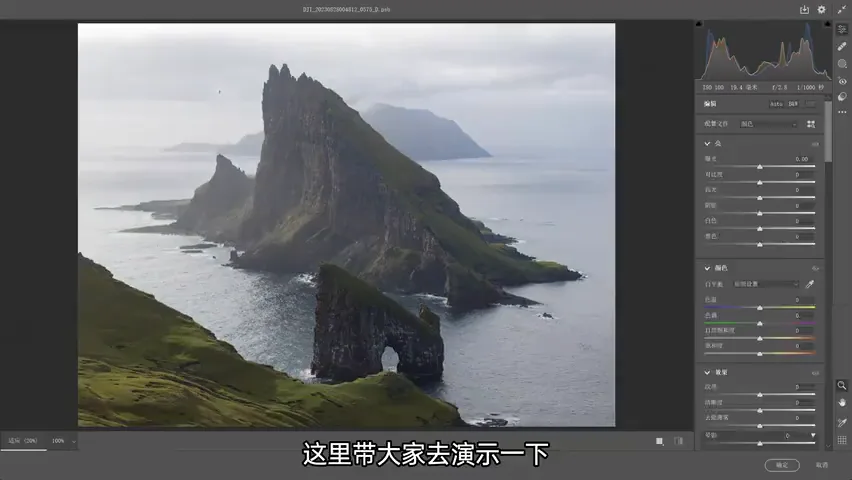The height and width of the screenshot is (480, 852).
Task: Switch to before/after view icon
Action: point(679,441)
